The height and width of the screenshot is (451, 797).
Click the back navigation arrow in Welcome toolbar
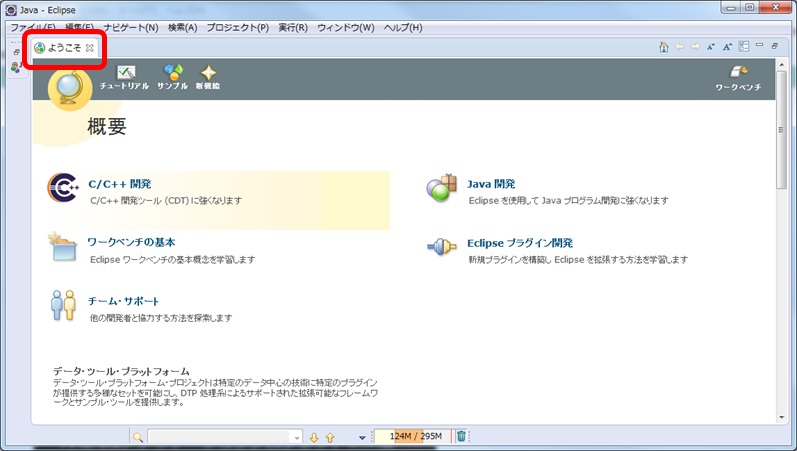[680, 47]
